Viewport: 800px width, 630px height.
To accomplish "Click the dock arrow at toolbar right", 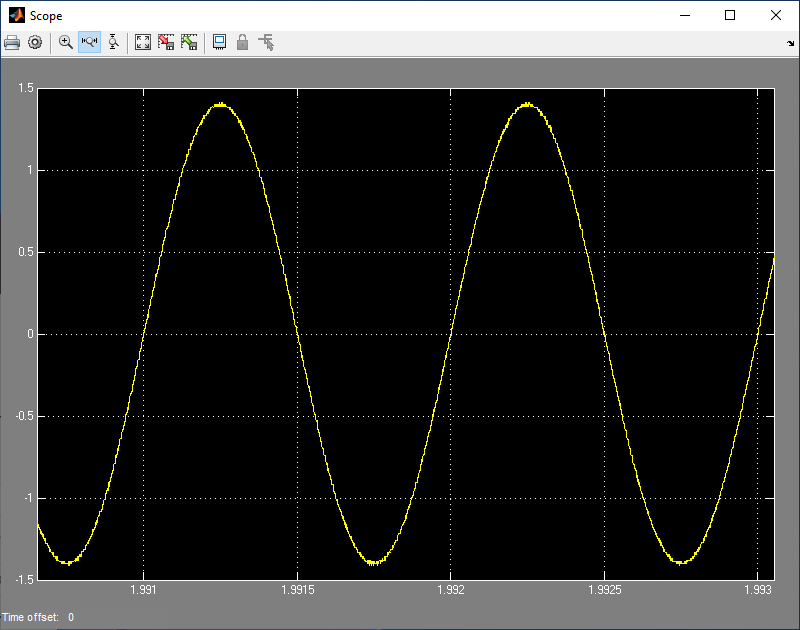I will coord(790,44).
